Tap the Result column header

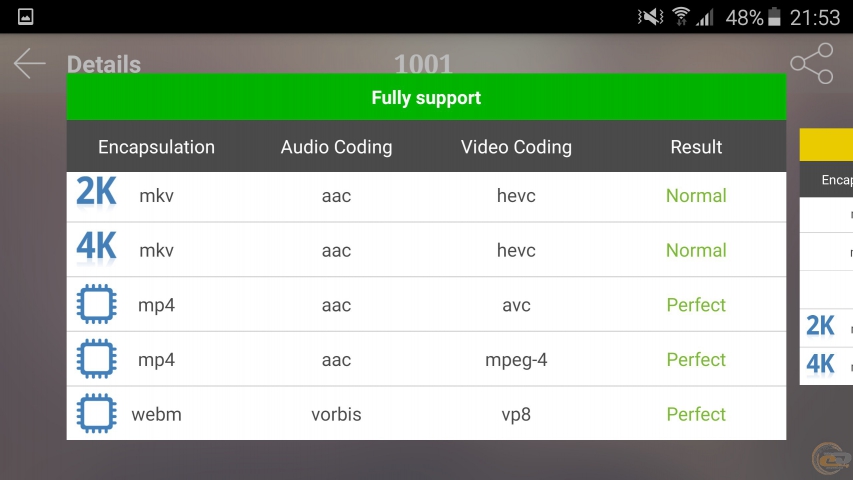(x=696, y=147)
